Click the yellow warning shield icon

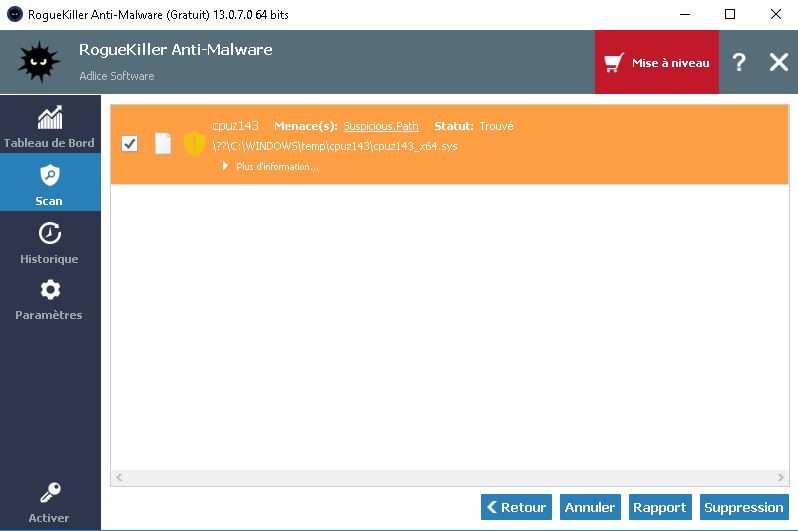pos(194,144)
